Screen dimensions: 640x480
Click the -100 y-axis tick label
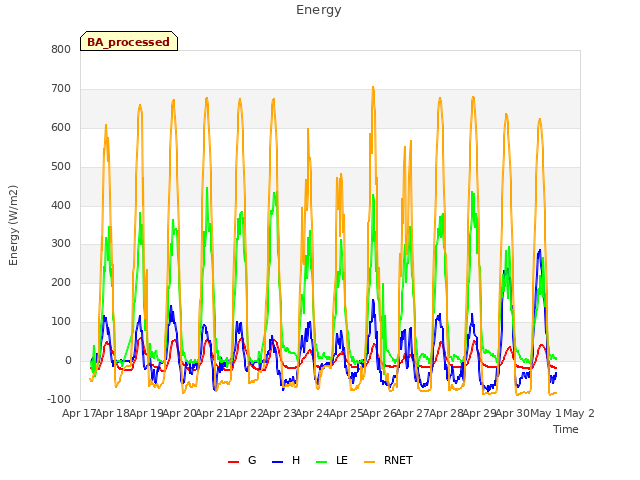tap(59, 399)
